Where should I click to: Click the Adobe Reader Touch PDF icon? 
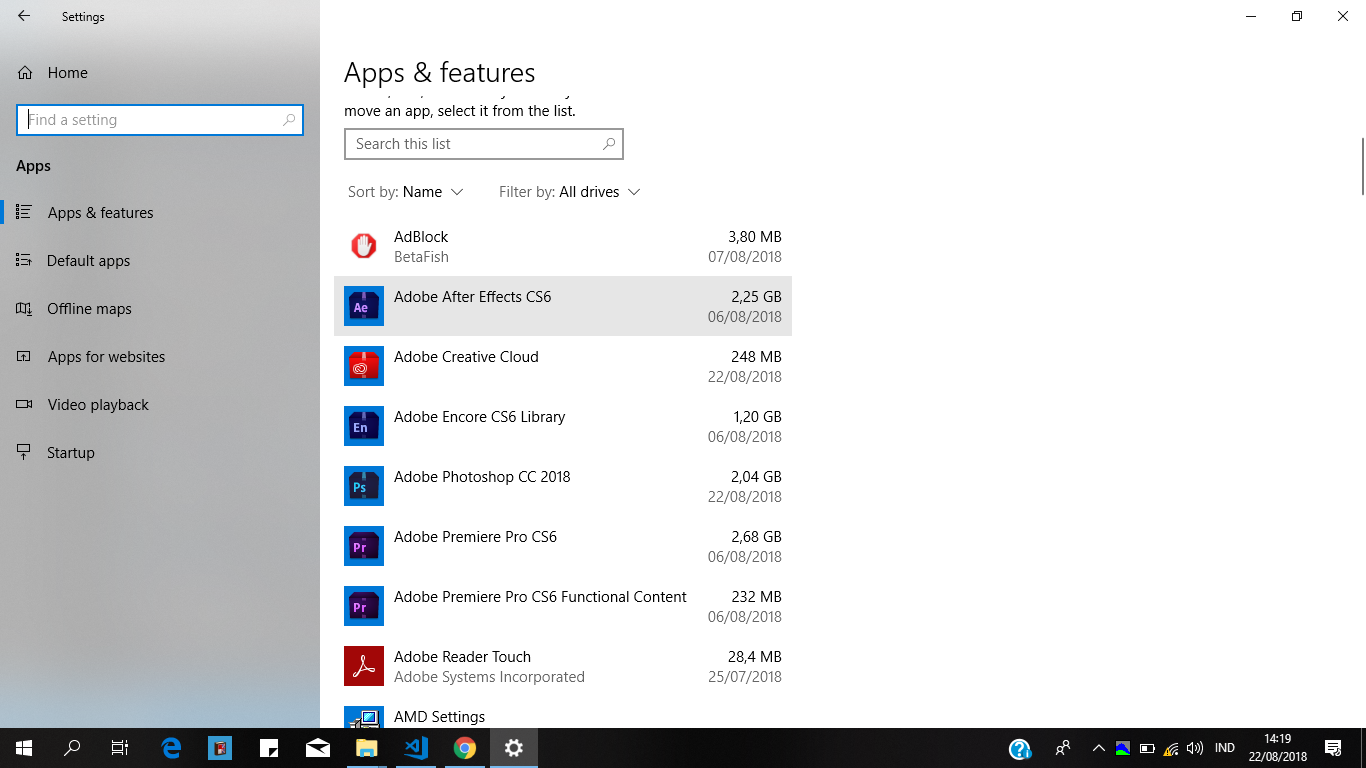pos(364,666)
